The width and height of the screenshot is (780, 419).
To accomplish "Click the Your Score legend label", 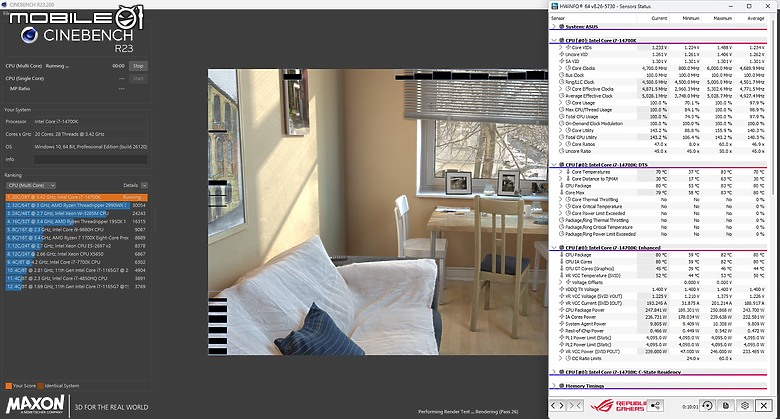I will pyautogui.click(x=24, y=386).
